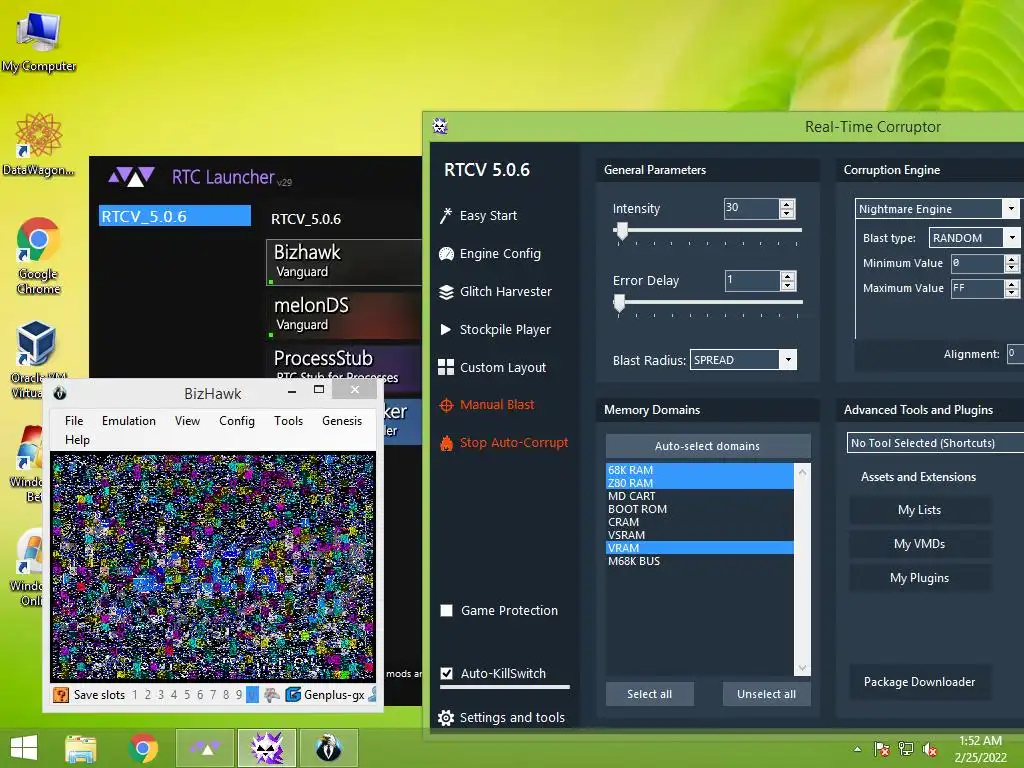
Task: Click the Error Delay slider thumb
Action: click(x=620, y=303)
